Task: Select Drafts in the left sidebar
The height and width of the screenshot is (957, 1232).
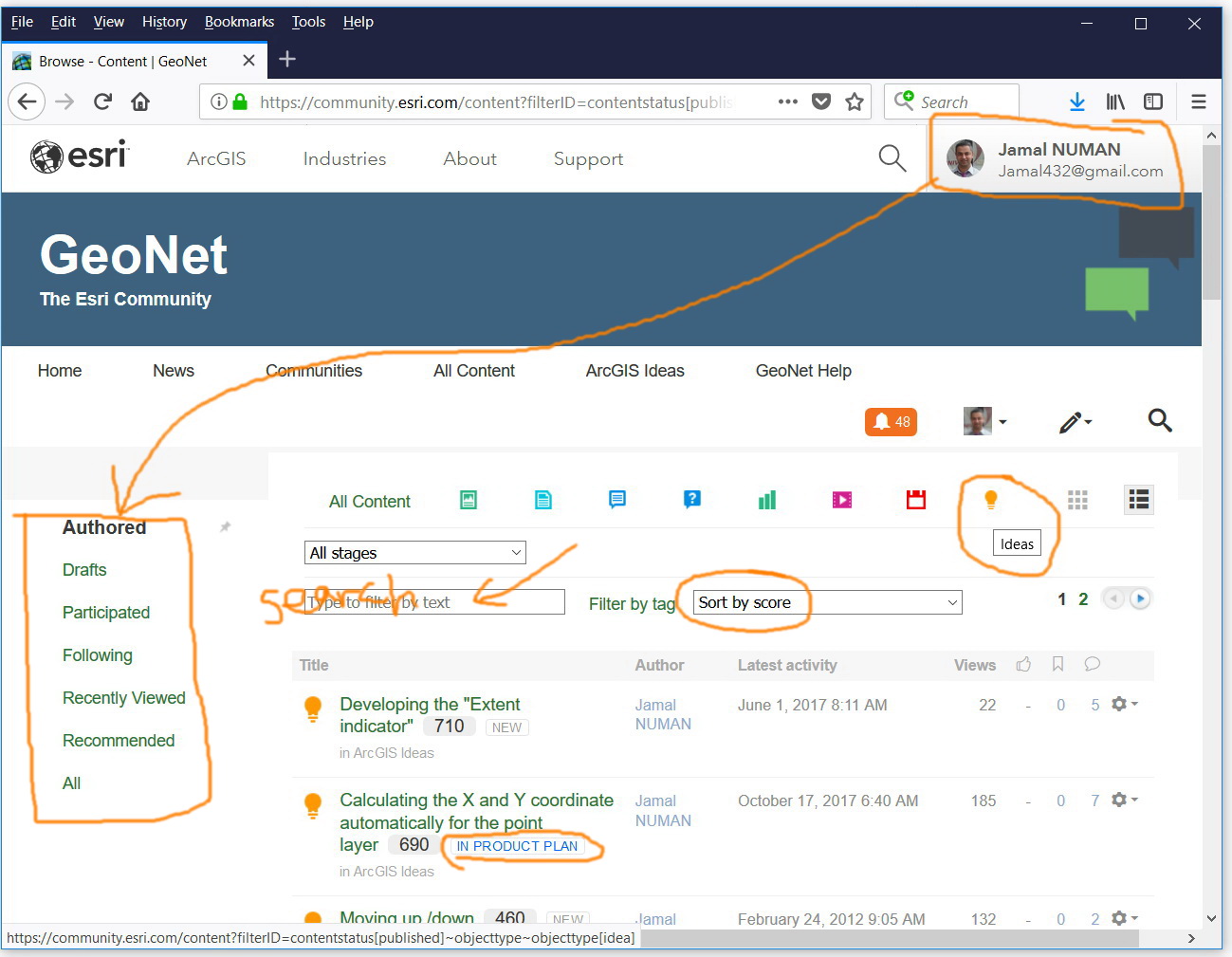Action: 84,570
